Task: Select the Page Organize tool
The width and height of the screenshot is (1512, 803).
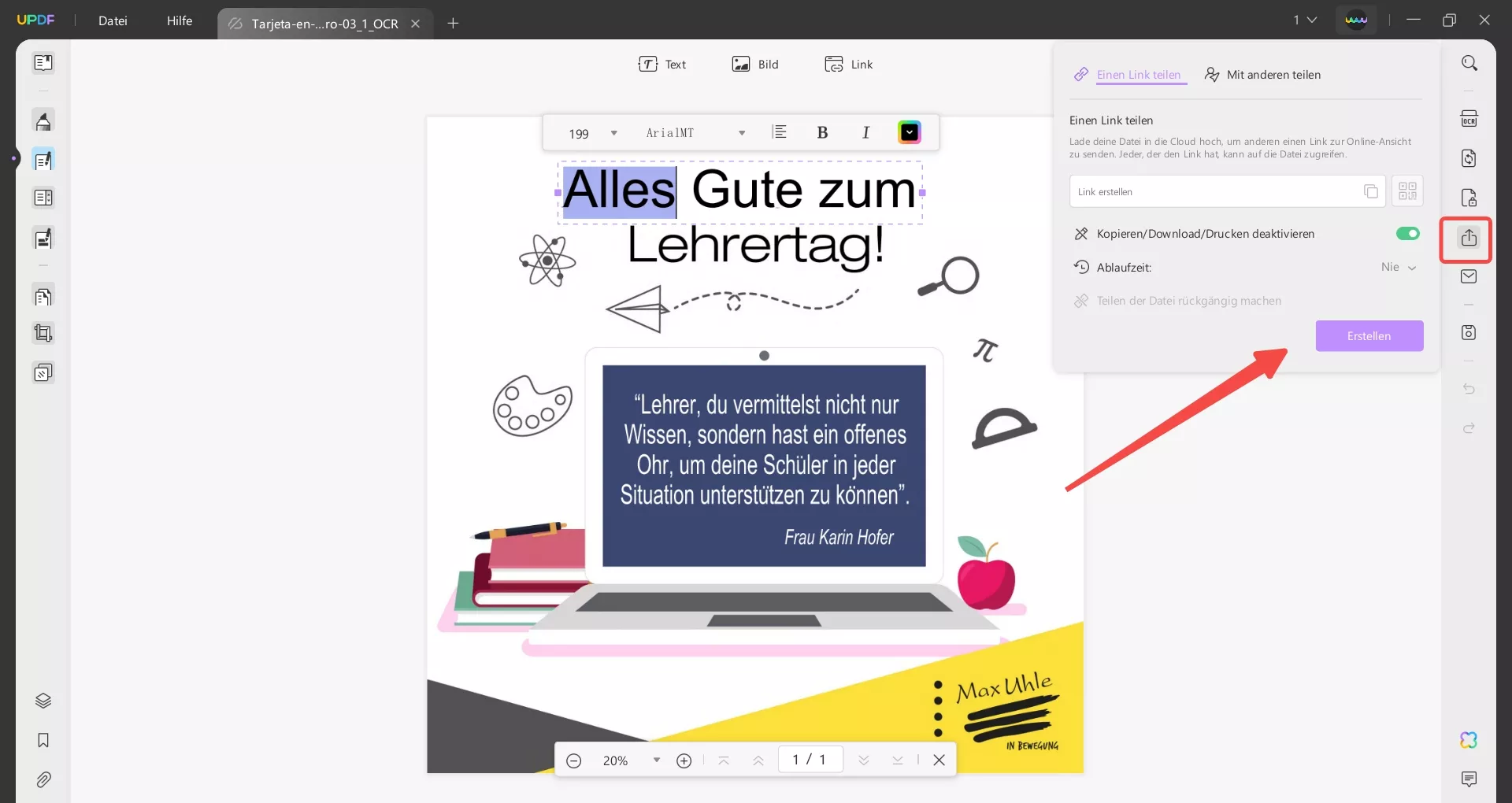Action: click(x=43, y=198)
